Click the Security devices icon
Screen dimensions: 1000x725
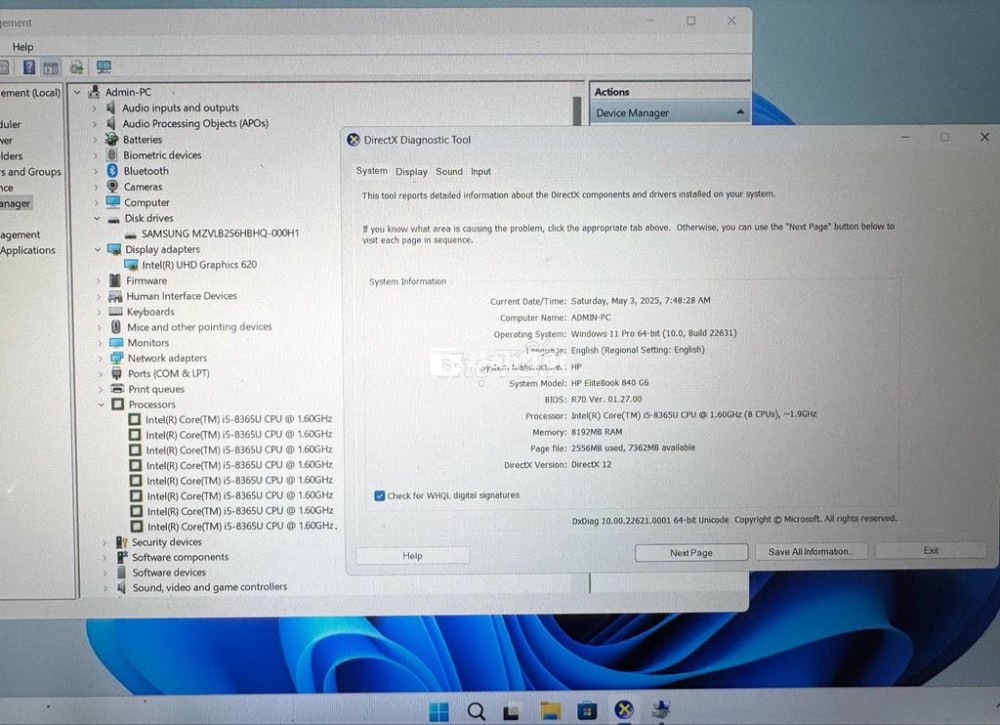(x=121, y=541)
